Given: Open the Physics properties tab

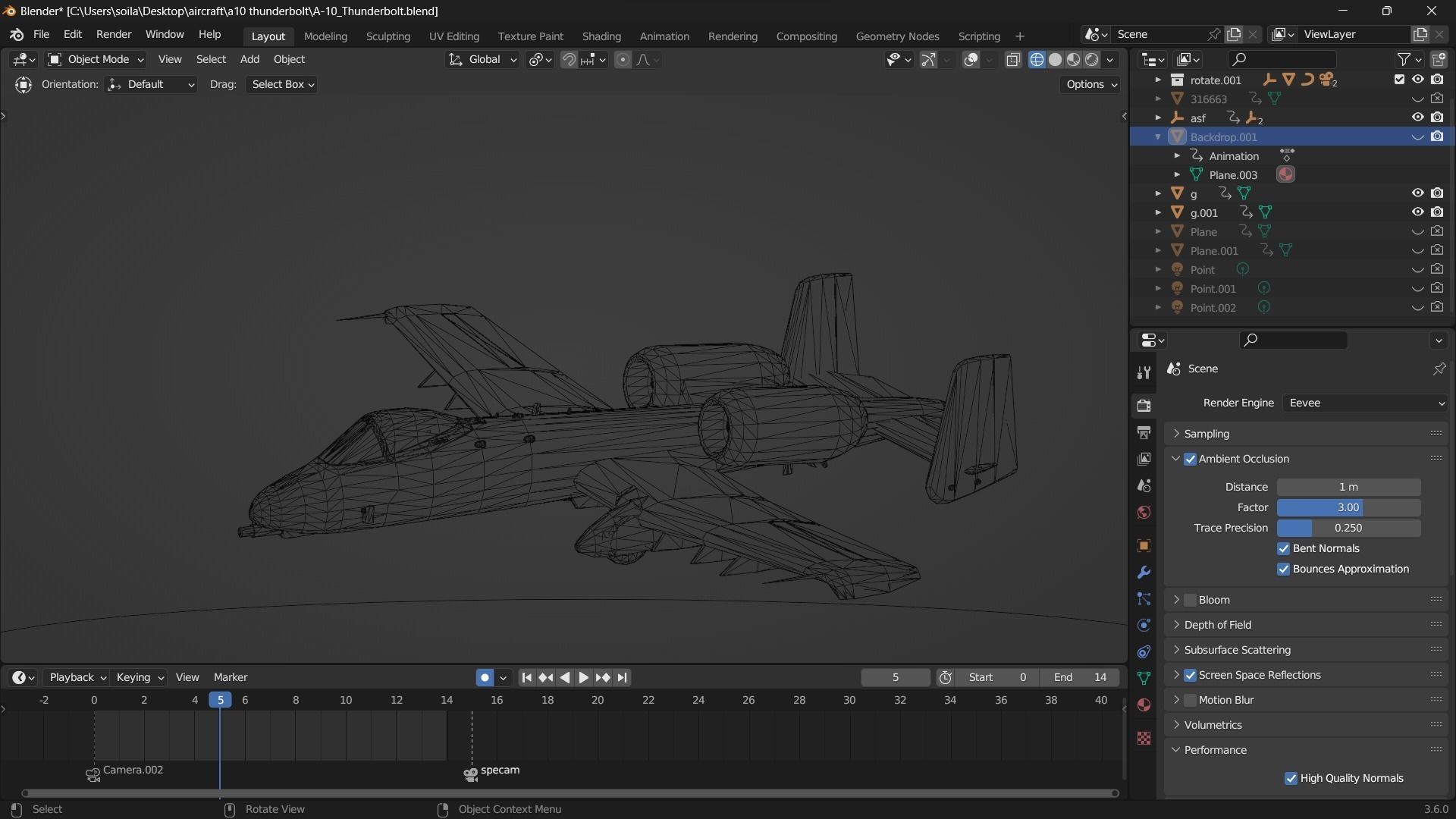Looking at the screenshot, I should pos(1144,626).
